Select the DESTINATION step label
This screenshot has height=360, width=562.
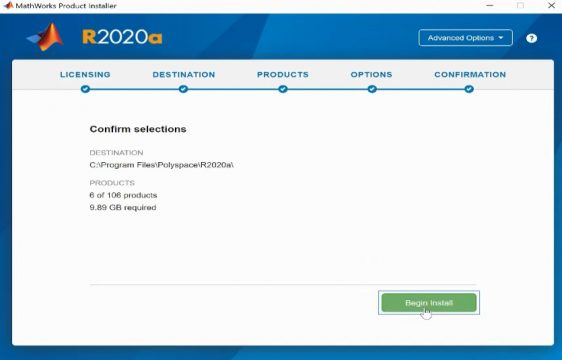[184, 75]
